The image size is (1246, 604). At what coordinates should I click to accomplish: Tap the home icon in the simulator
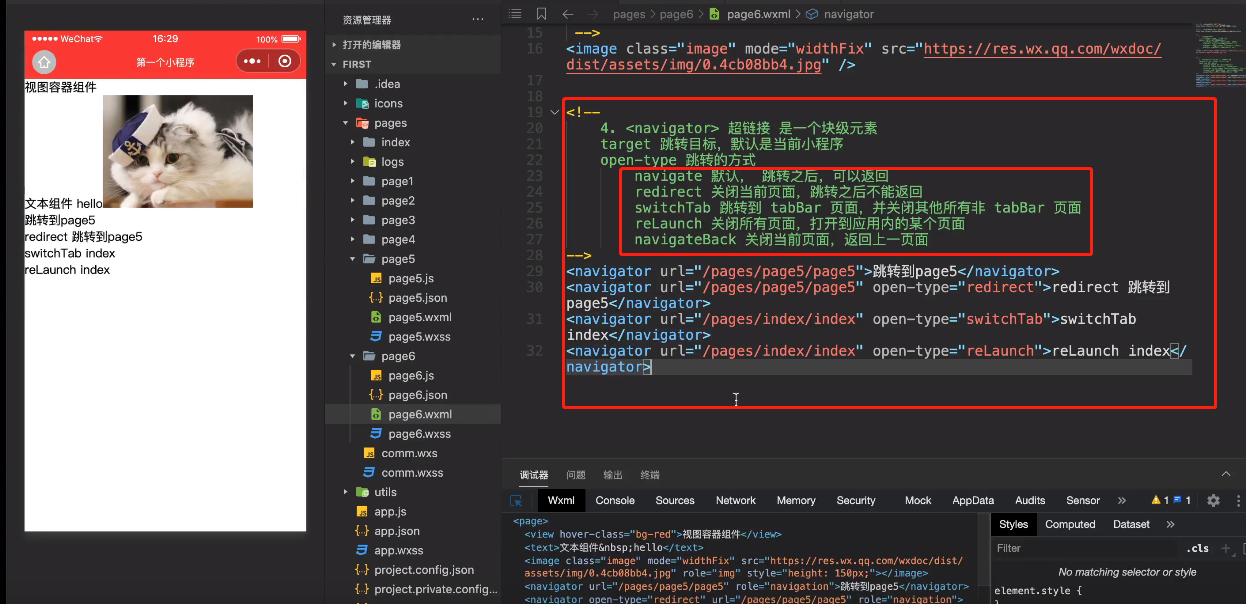(x=44, y=62)
